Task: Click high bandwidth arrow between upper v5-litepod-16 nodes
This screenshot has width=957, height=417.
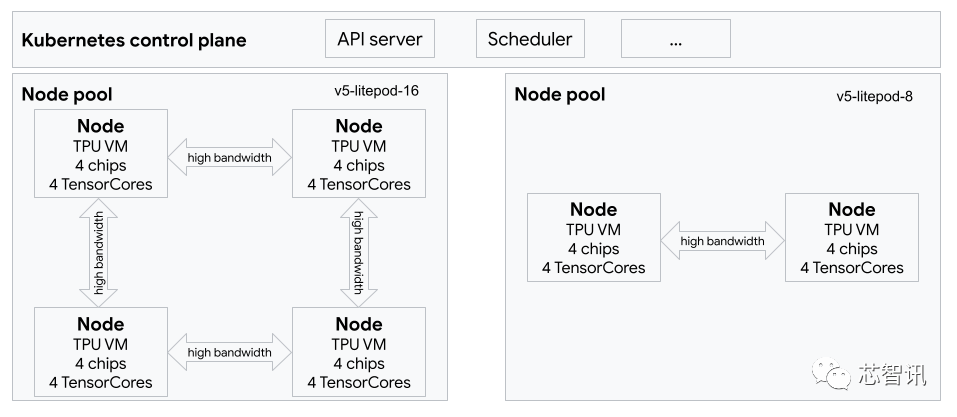Action: point(229,158)
